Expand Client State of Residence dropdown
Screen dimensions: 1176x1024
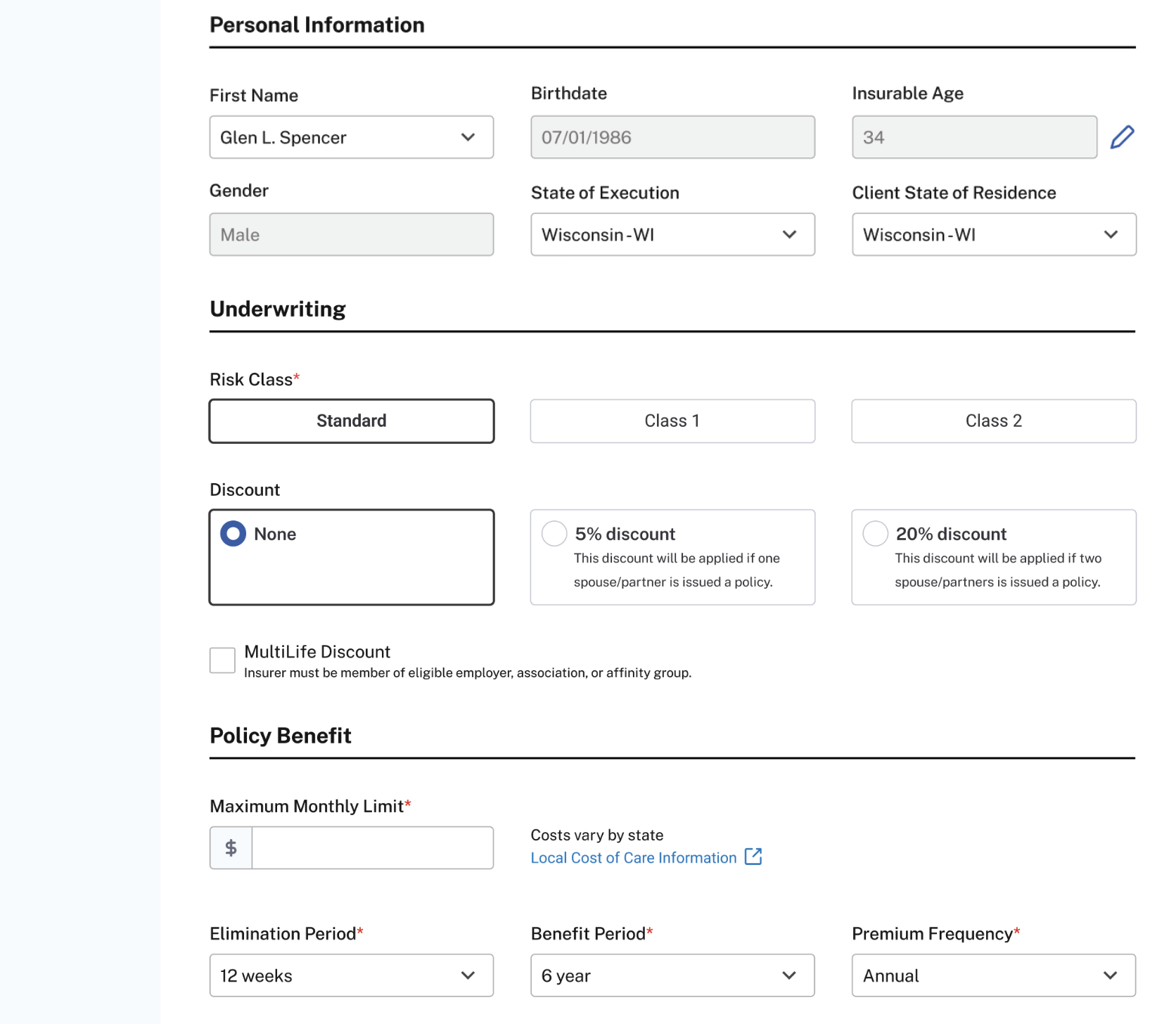(994, 234)
